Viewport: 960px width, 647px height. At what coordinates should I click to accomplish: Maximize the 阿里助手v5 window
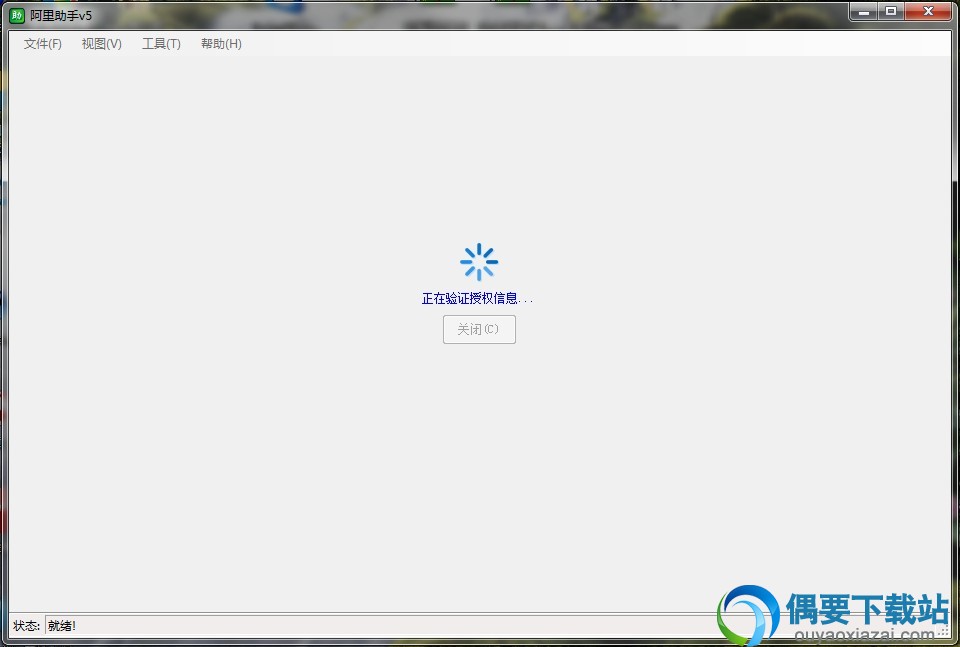coord(891,12)
